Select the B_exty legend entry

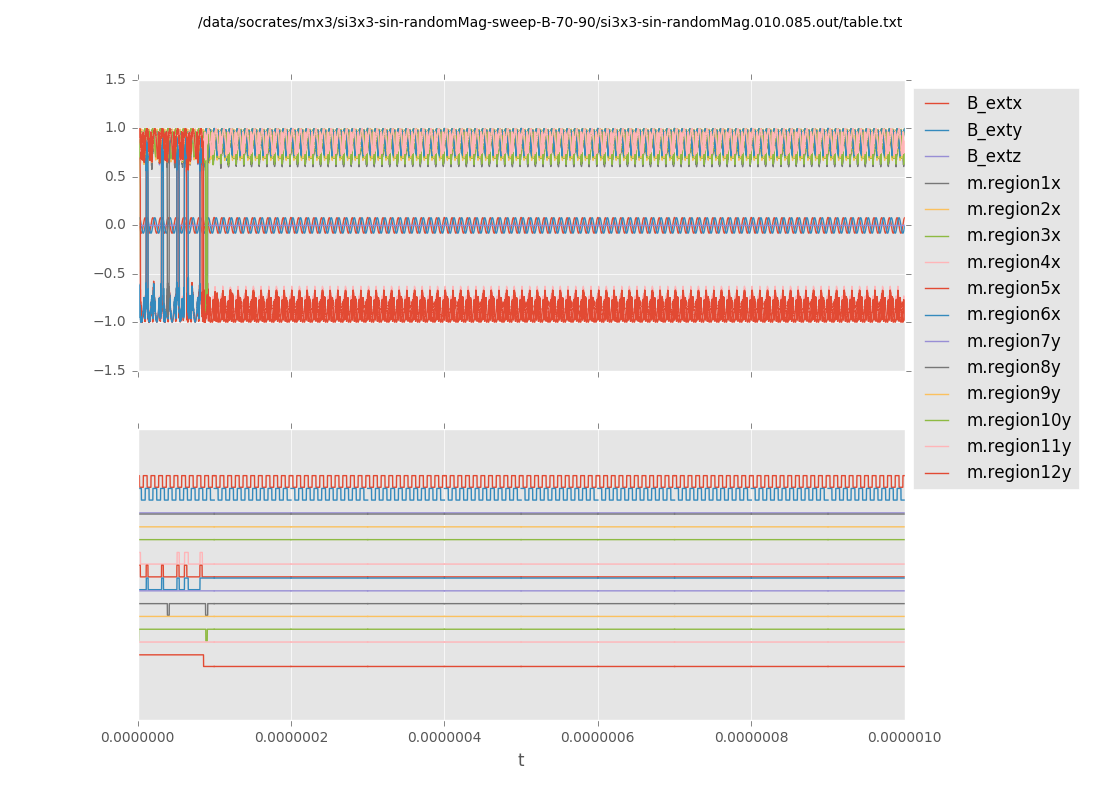(x=994, y=130)
